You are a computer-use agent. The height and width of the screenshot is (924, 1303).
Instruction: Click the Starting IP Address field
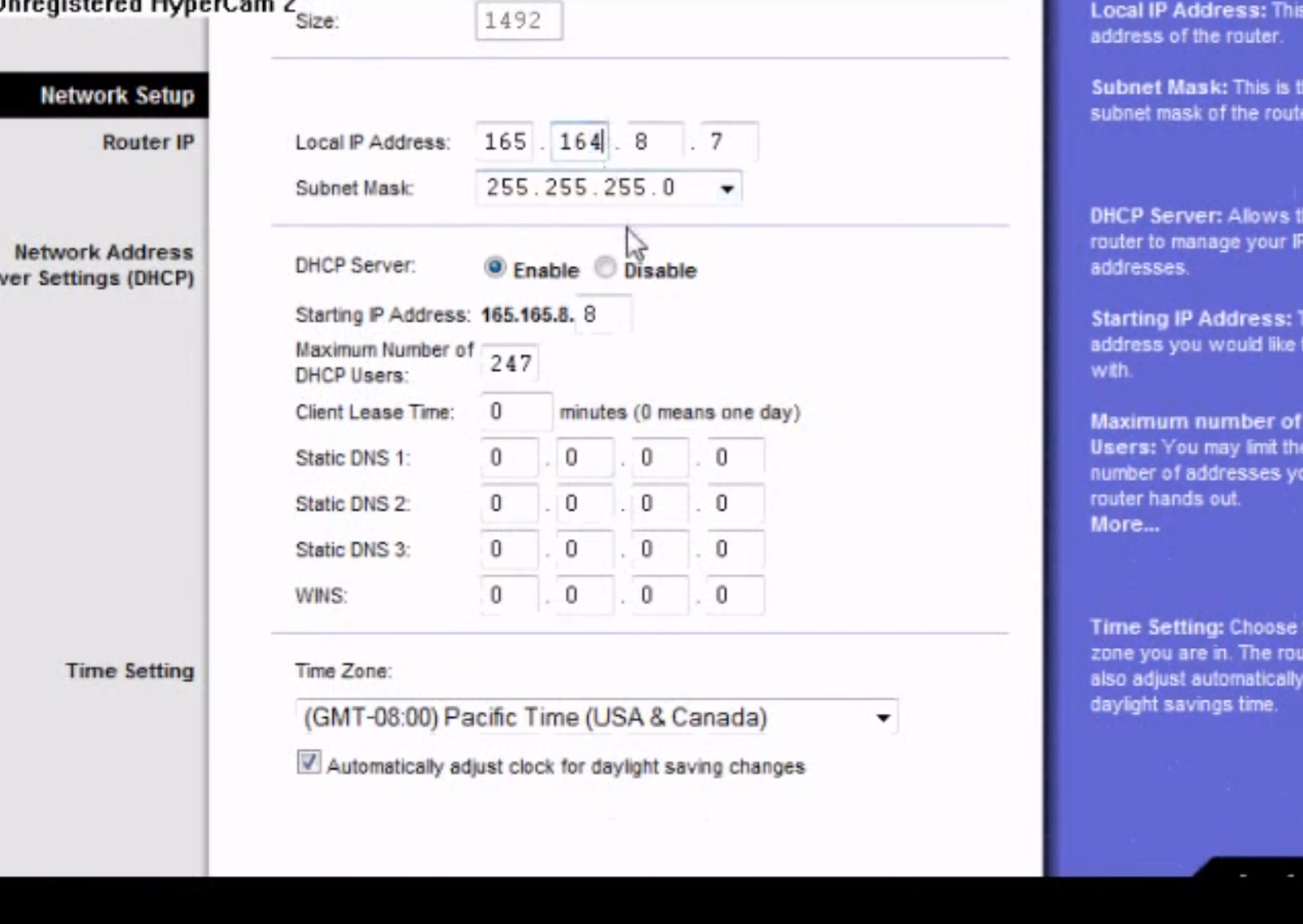point(604,315)
